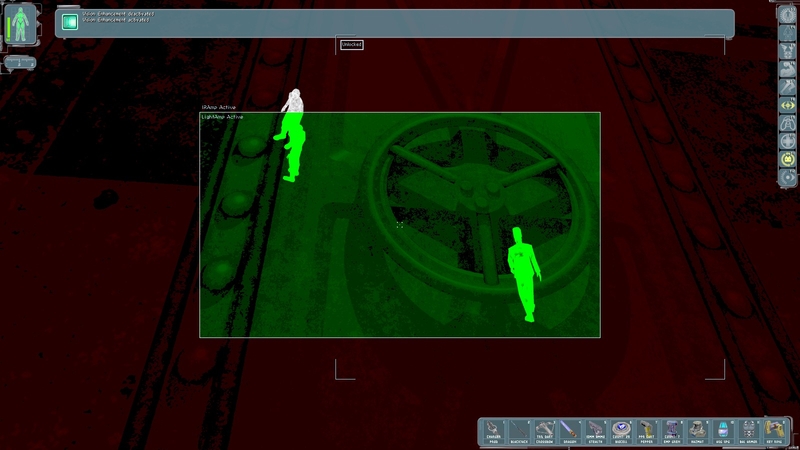Image resolution: width=800 pixels, height=450 pixels.
Task: Click the yellow arrows active augmentation icon
Action: click(788, 105)
